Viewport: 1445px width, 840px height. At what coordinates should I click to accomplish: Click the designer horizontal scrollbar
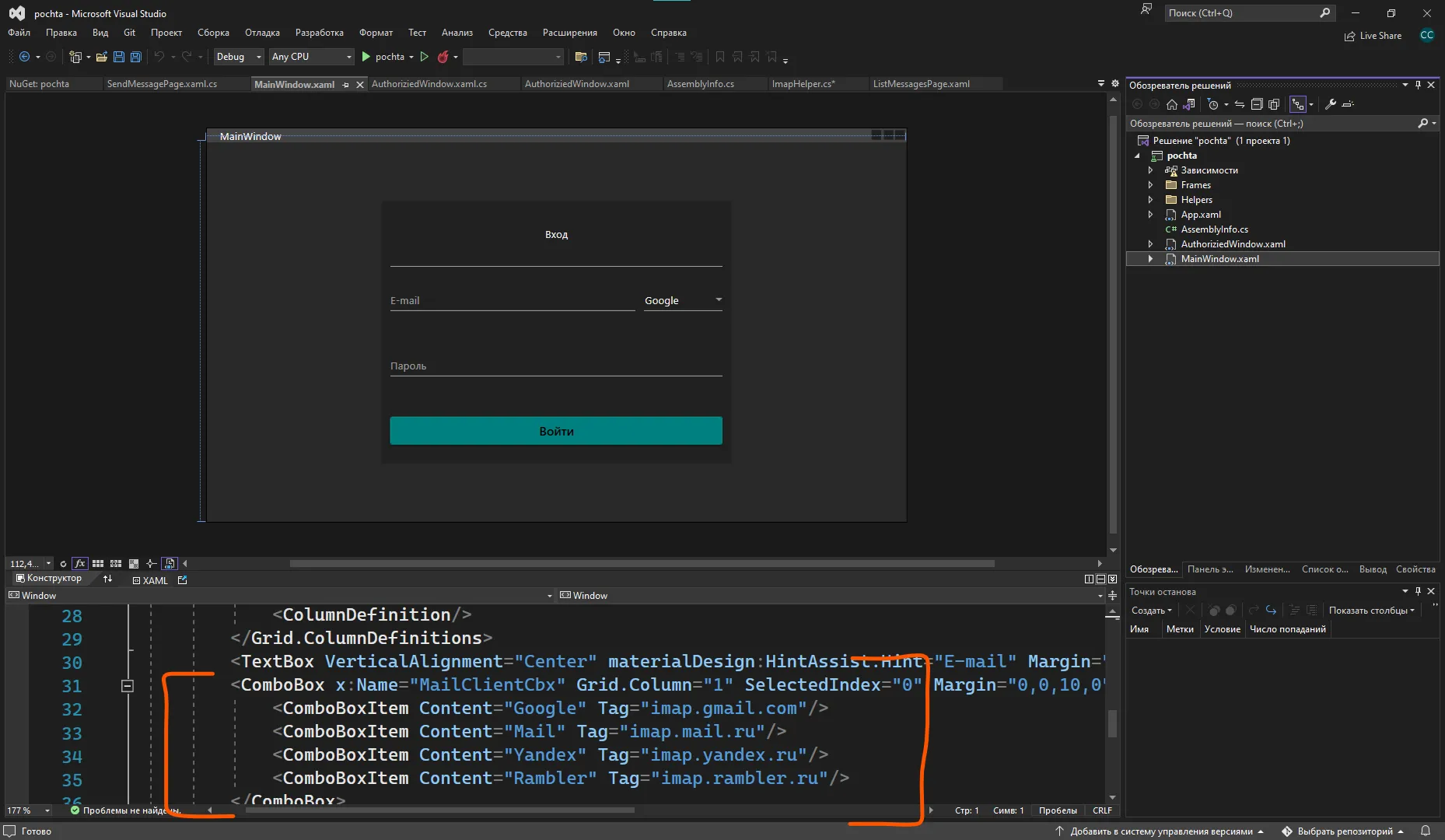(x=642, y=564)
